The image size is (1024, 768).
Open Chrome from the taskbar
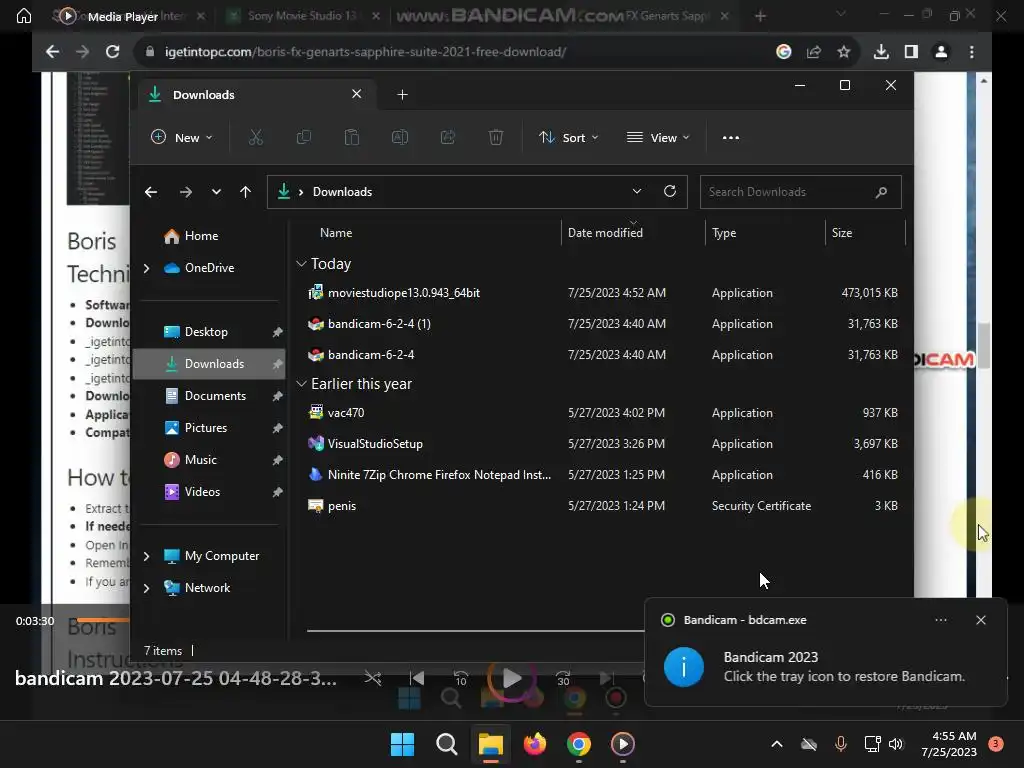[579, 744]
